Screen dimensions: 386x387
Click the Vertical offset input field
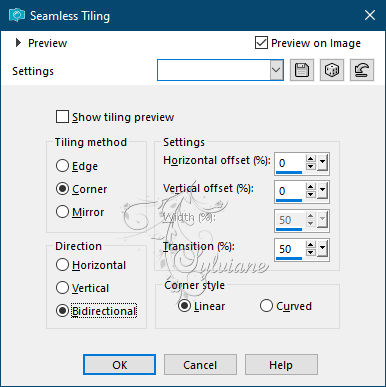[x=289, y=191]
